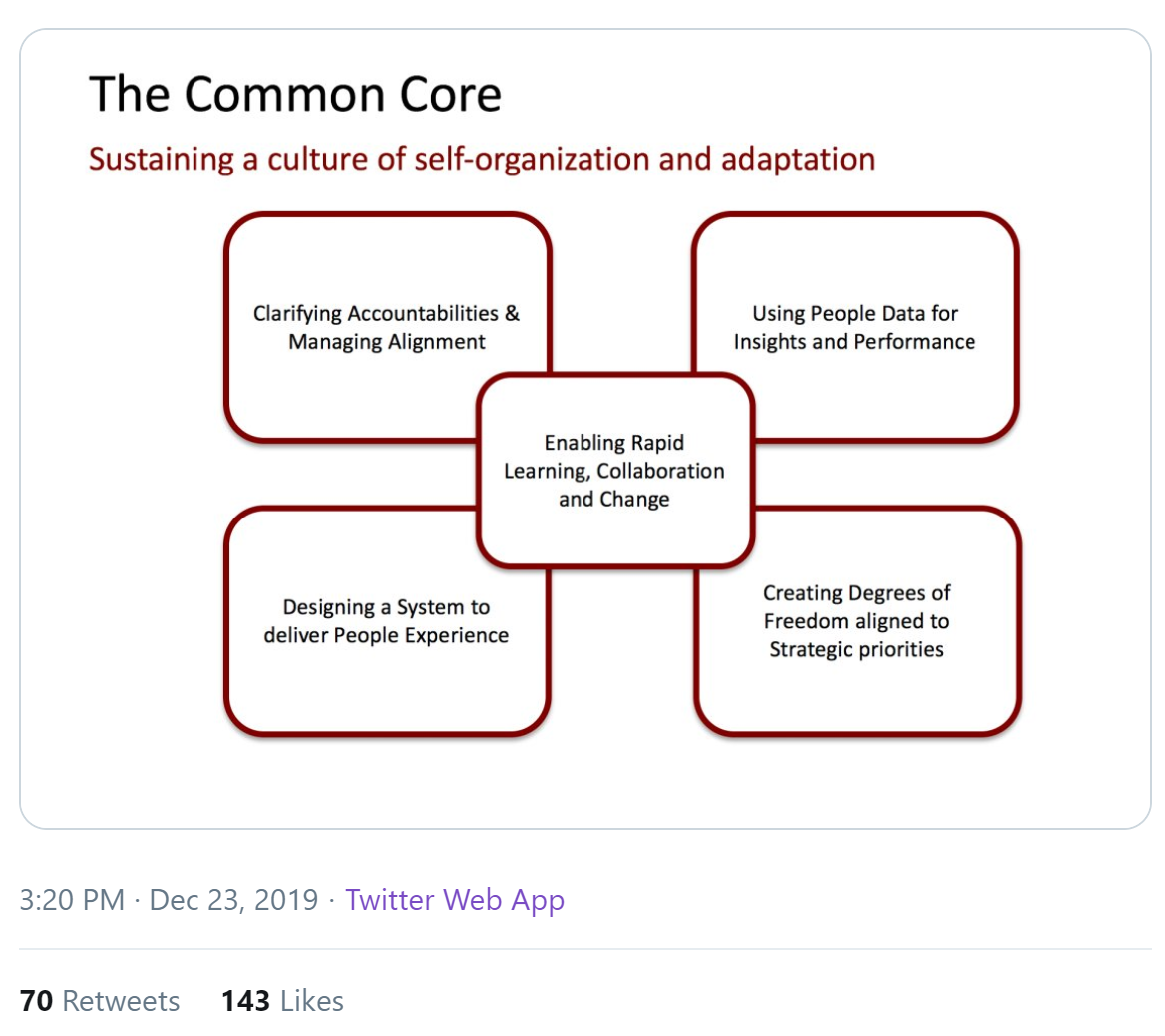Click the Using People Data for Insights box

[x=855, y=327]
